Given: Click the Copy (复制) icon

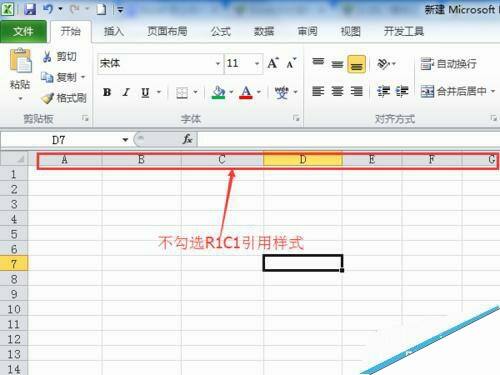Looking at the screenshot, I should [x=47, y=77].
